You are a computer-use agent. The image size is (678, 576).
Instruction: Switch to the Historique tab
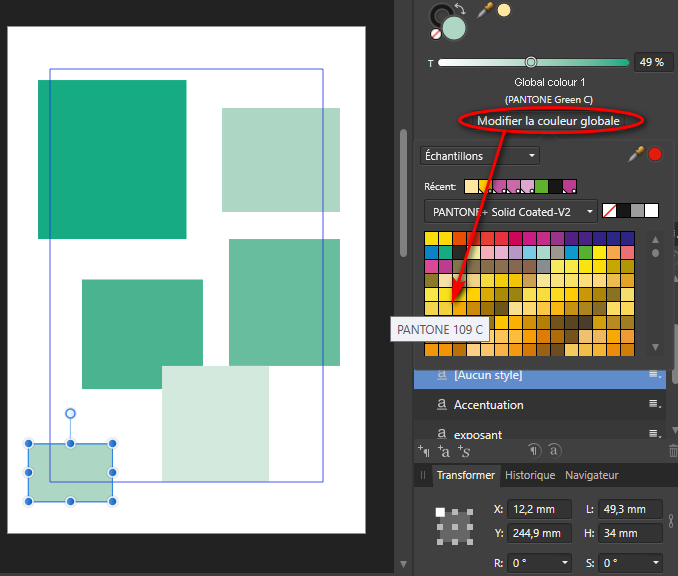530,475
